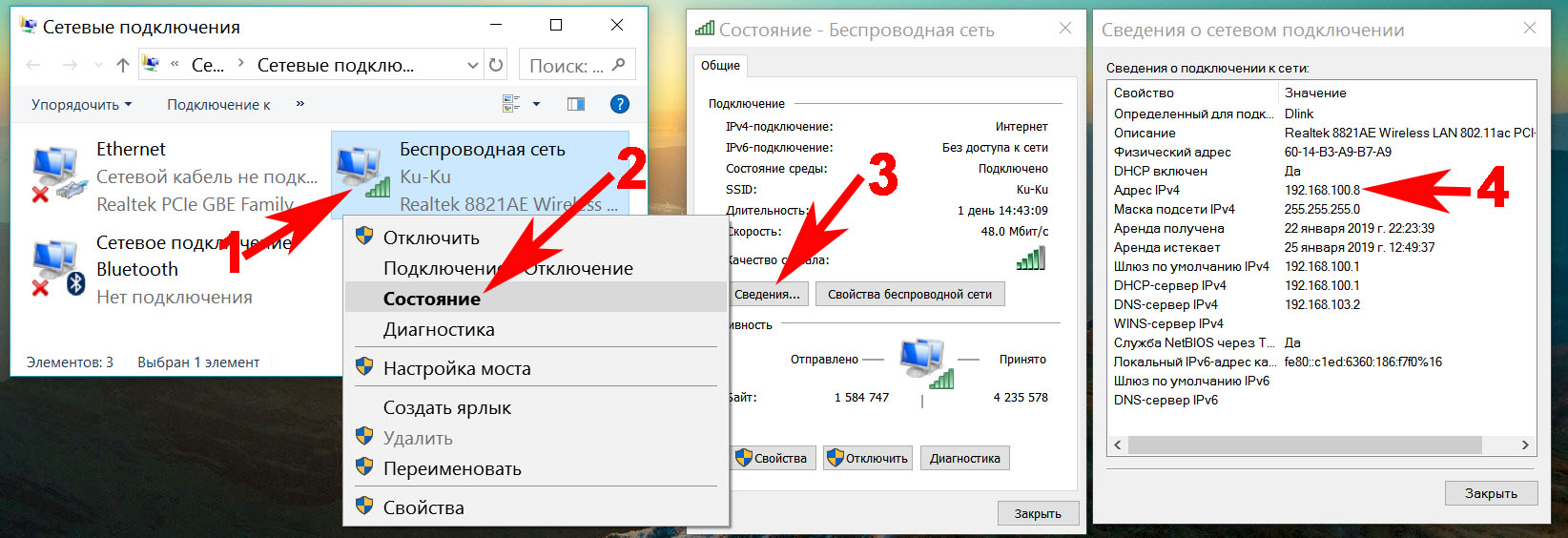Click the search magnifier icon
The width and height of the screenshot is (1568, 538).
click(618, 65)
